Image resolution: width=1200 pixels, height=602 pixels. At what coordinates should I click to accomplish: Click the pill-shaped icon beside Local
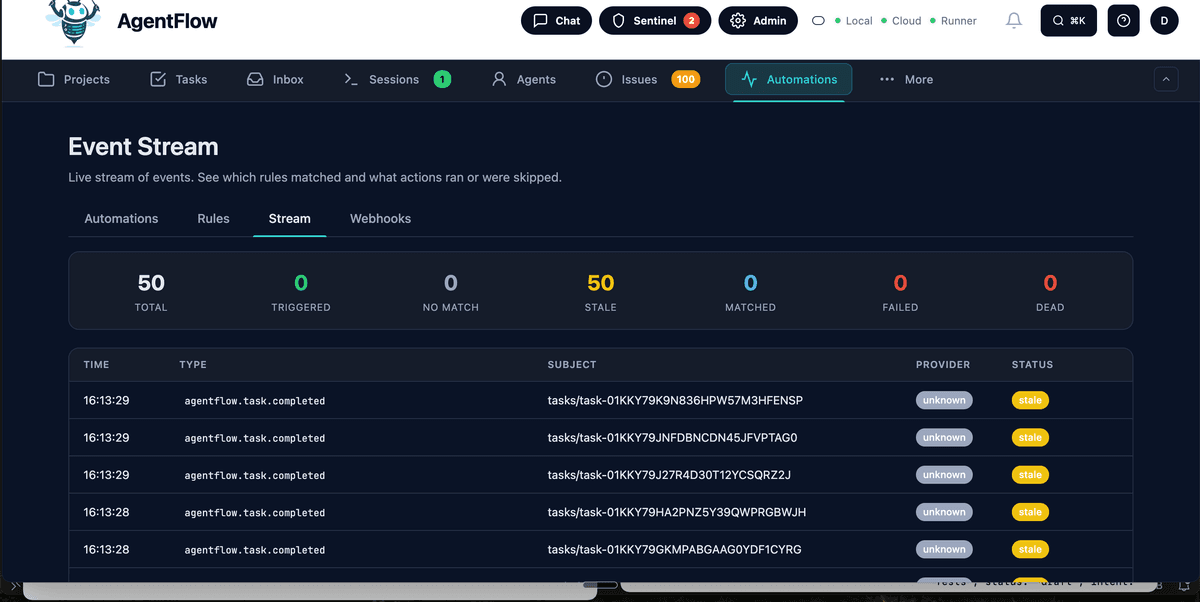(818, 20)
